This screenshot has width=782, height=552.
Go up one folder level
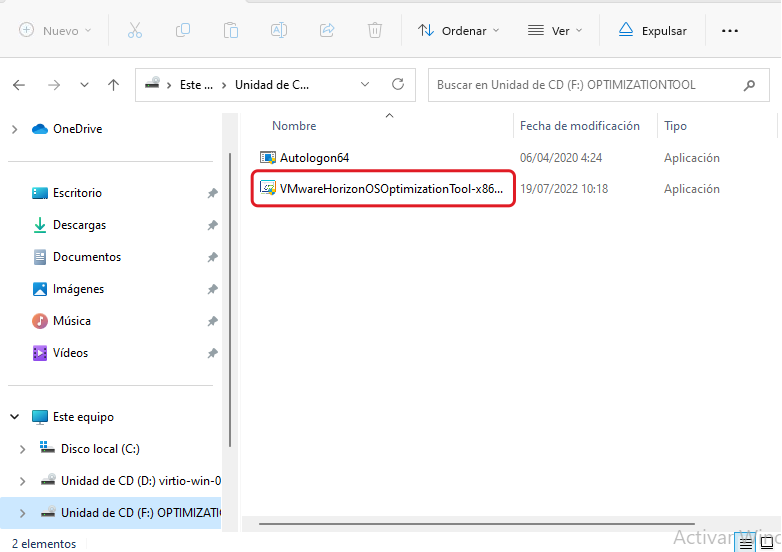point(114,85)
